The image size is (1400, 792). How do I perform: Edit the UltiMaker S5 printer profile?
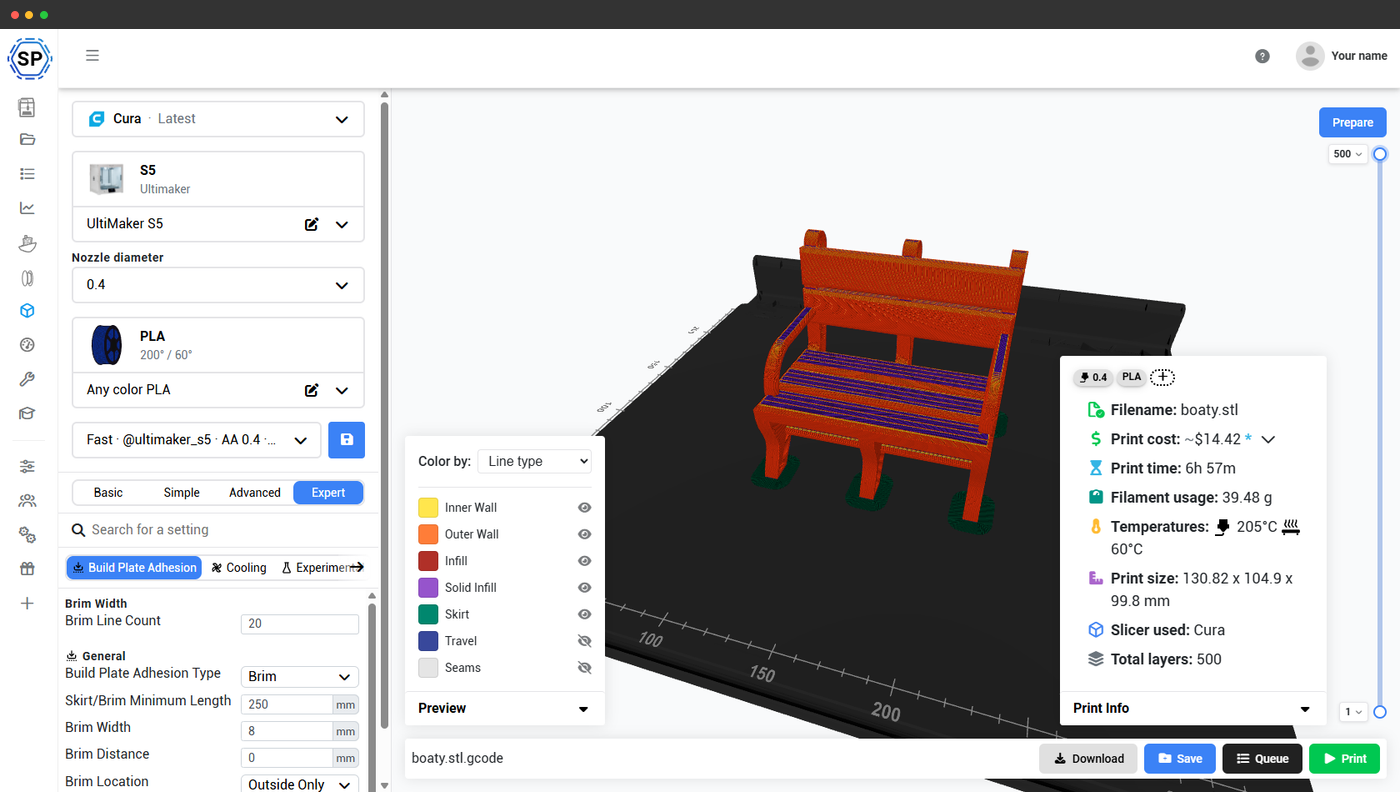point(312,224)
